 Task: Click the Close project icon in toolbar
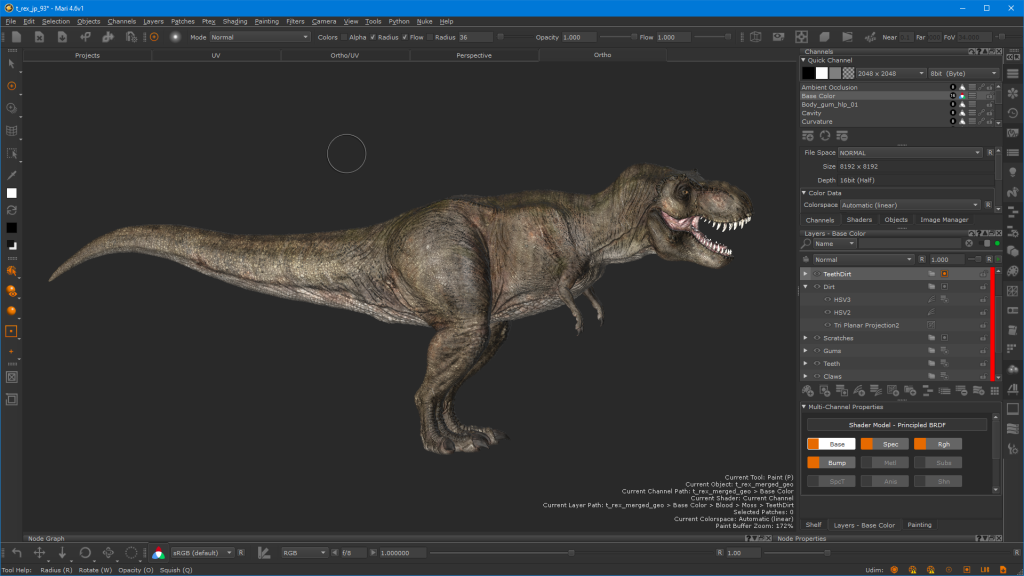39,37
